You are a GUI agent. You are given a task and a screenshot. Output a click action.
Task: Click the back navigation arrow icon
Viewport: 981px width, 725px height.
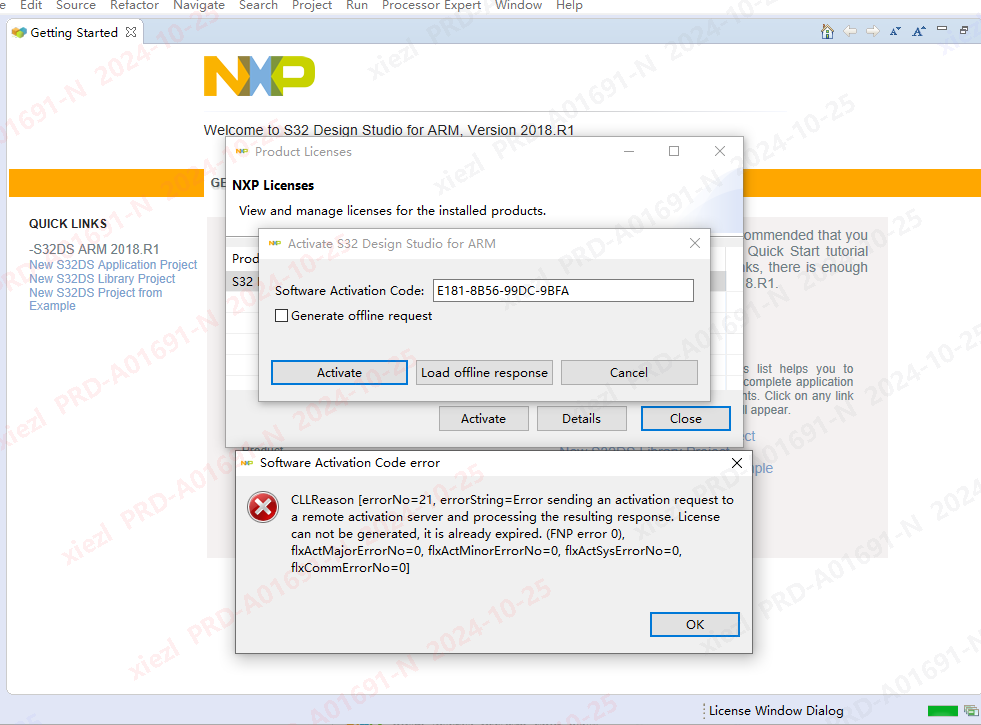(x=850, y=31)
